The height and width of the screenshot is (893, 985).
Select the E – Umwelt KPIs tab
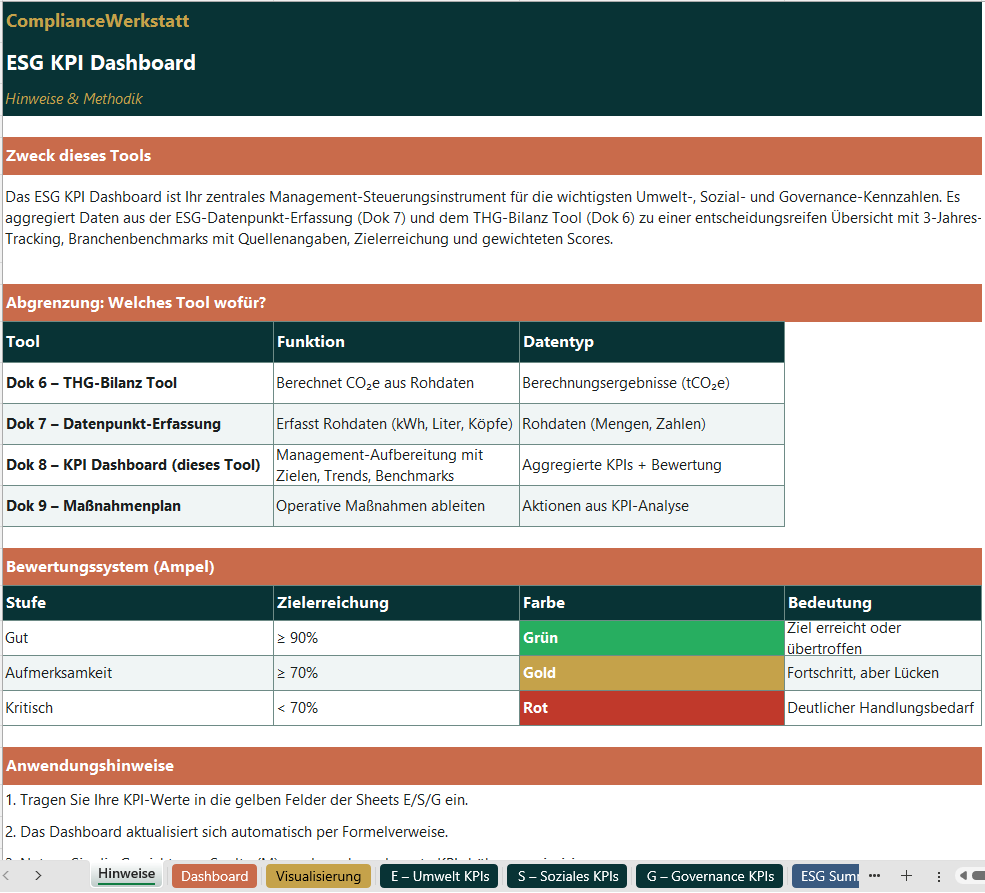point(441,875)
